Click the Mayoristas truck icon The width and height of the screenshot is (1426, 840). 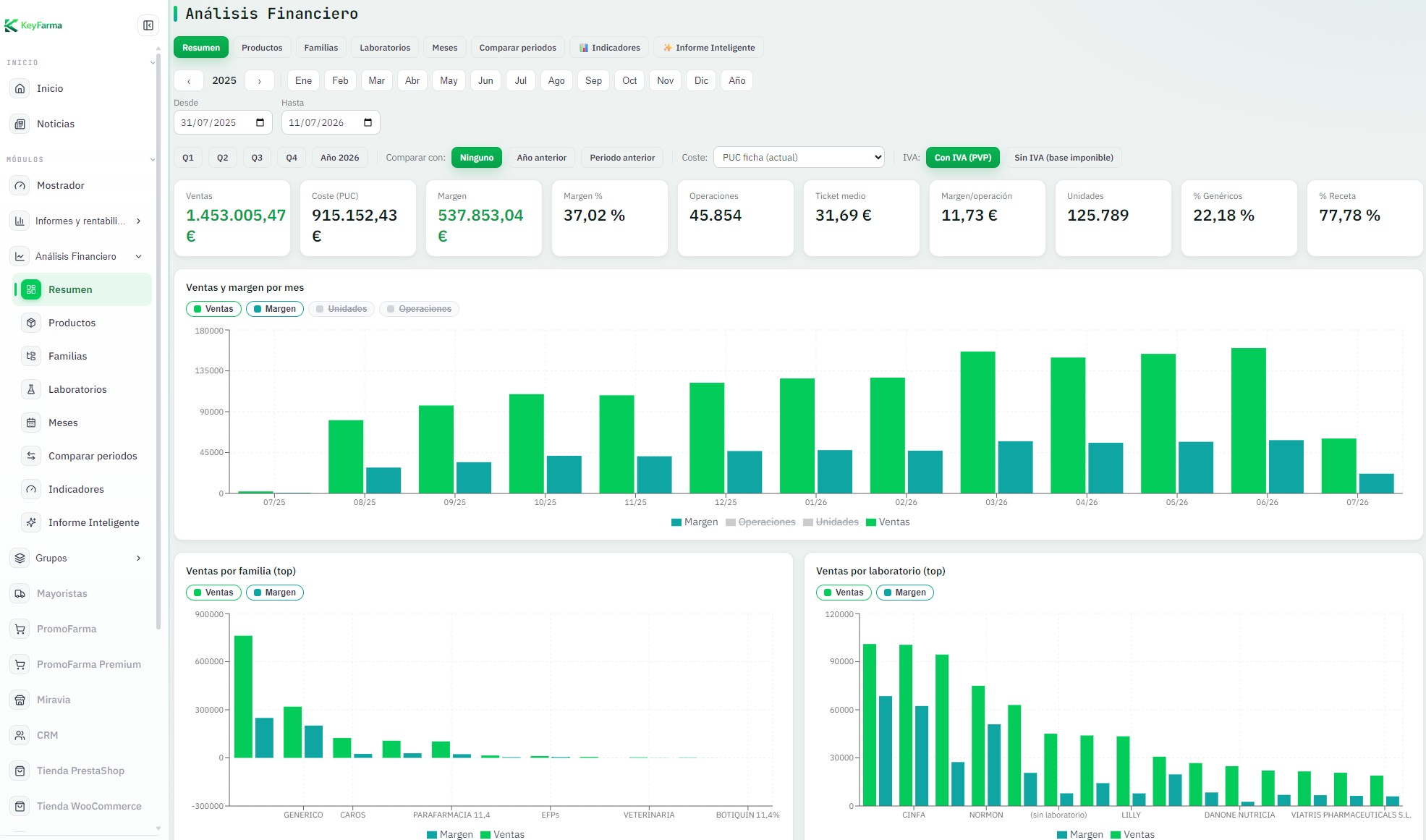coord(20,593)
